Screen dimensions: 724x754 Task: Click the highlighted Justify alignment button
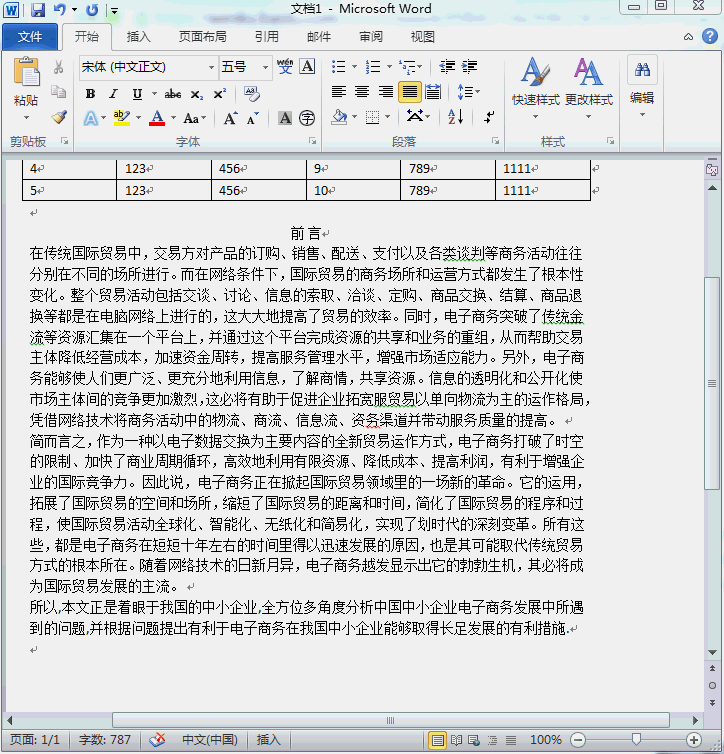(x=410, y=91)
